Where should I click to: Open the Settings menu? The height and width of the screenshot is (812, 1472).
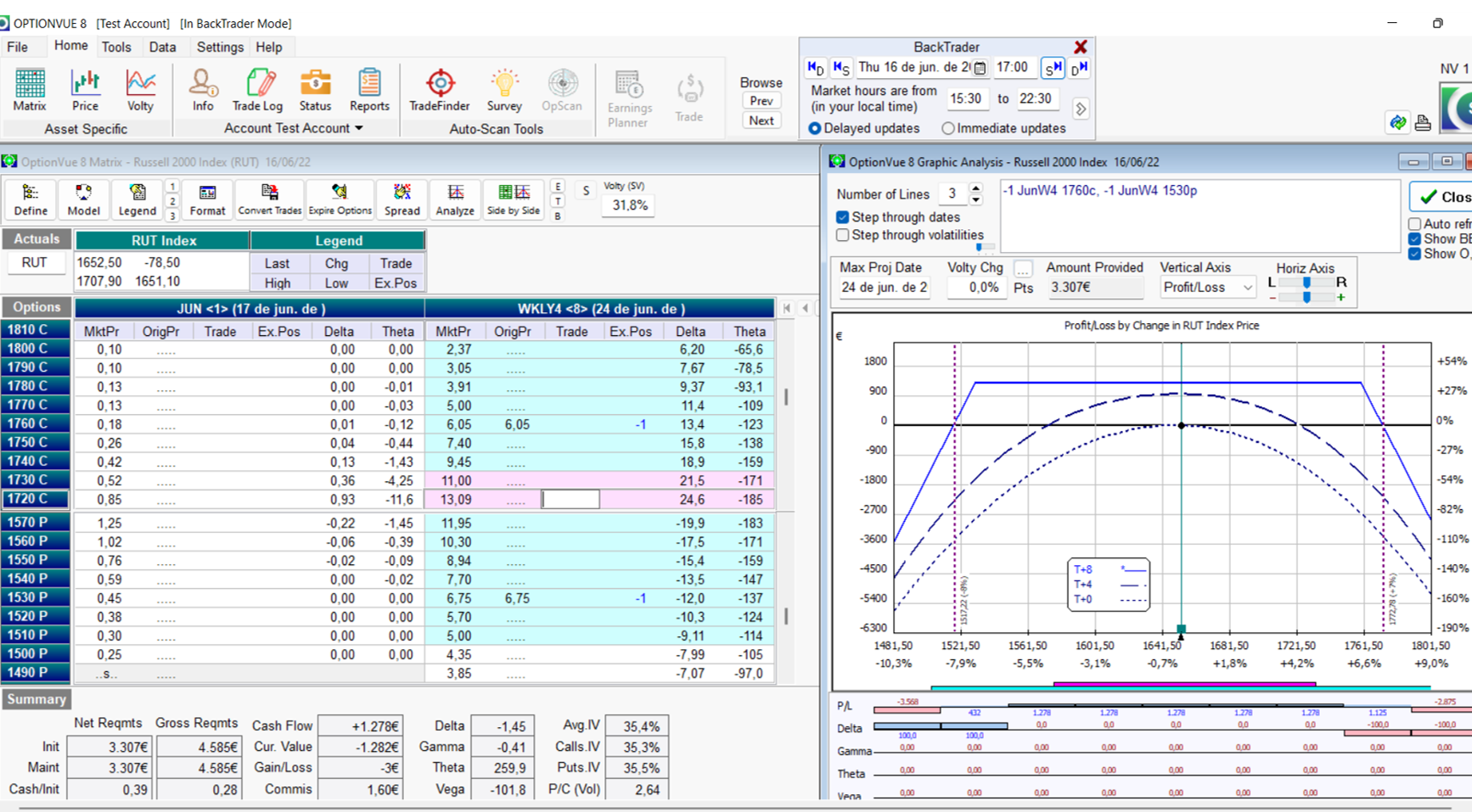click(x=220, y=48)
